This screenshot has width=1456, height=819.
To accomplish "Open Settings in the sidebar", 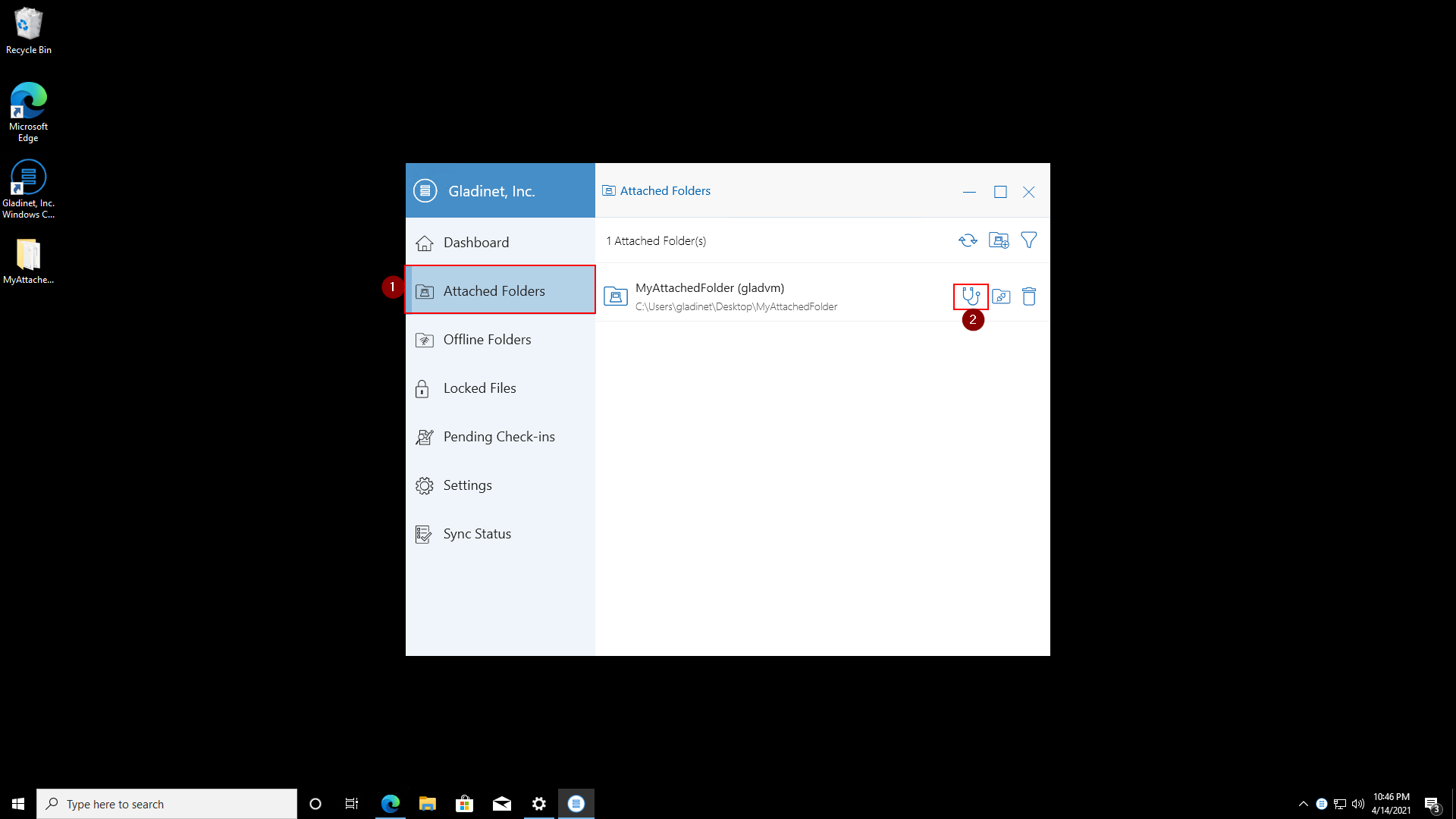I will pyautogui.click(x=500, y=485).
